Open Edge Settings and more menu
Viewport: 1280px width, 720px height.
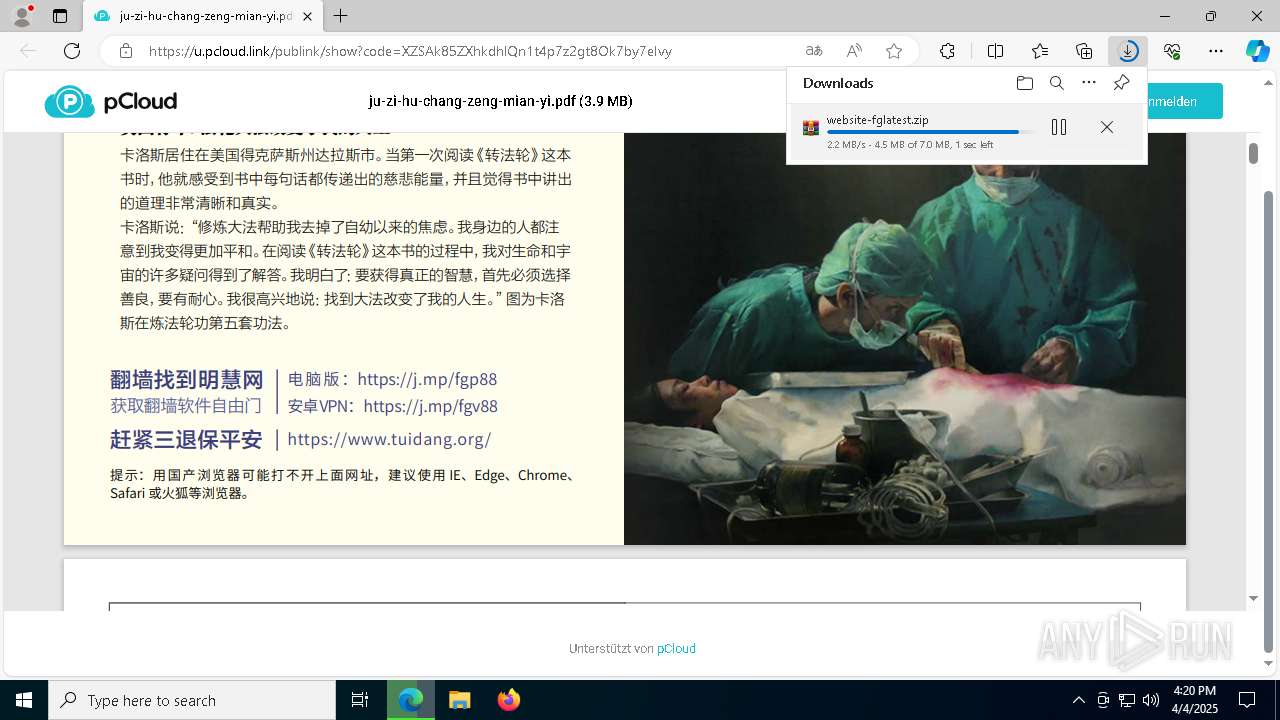click(1216, 51)
